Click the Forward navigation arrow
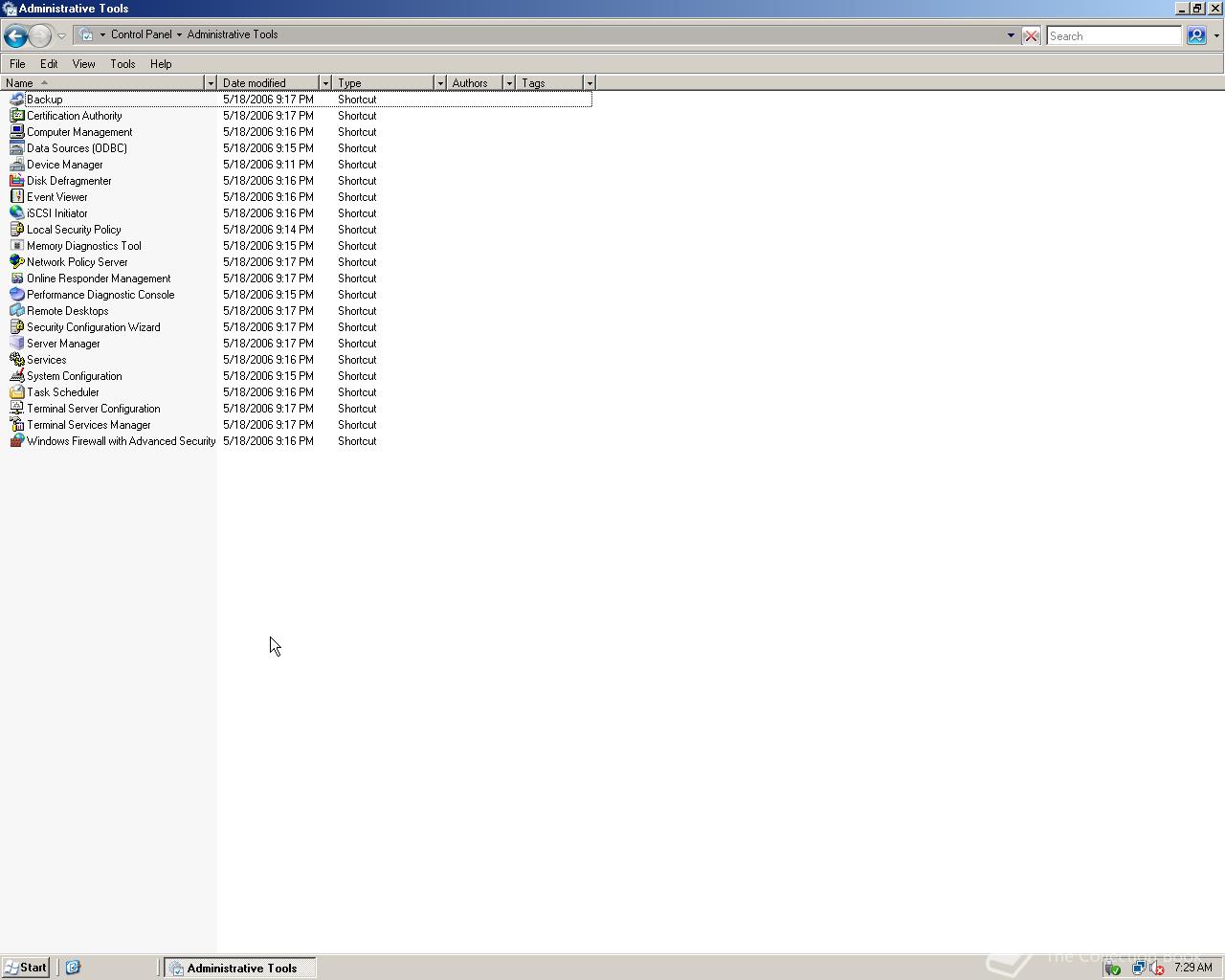This screenshot has height=980, width=1225. (40, 36)
